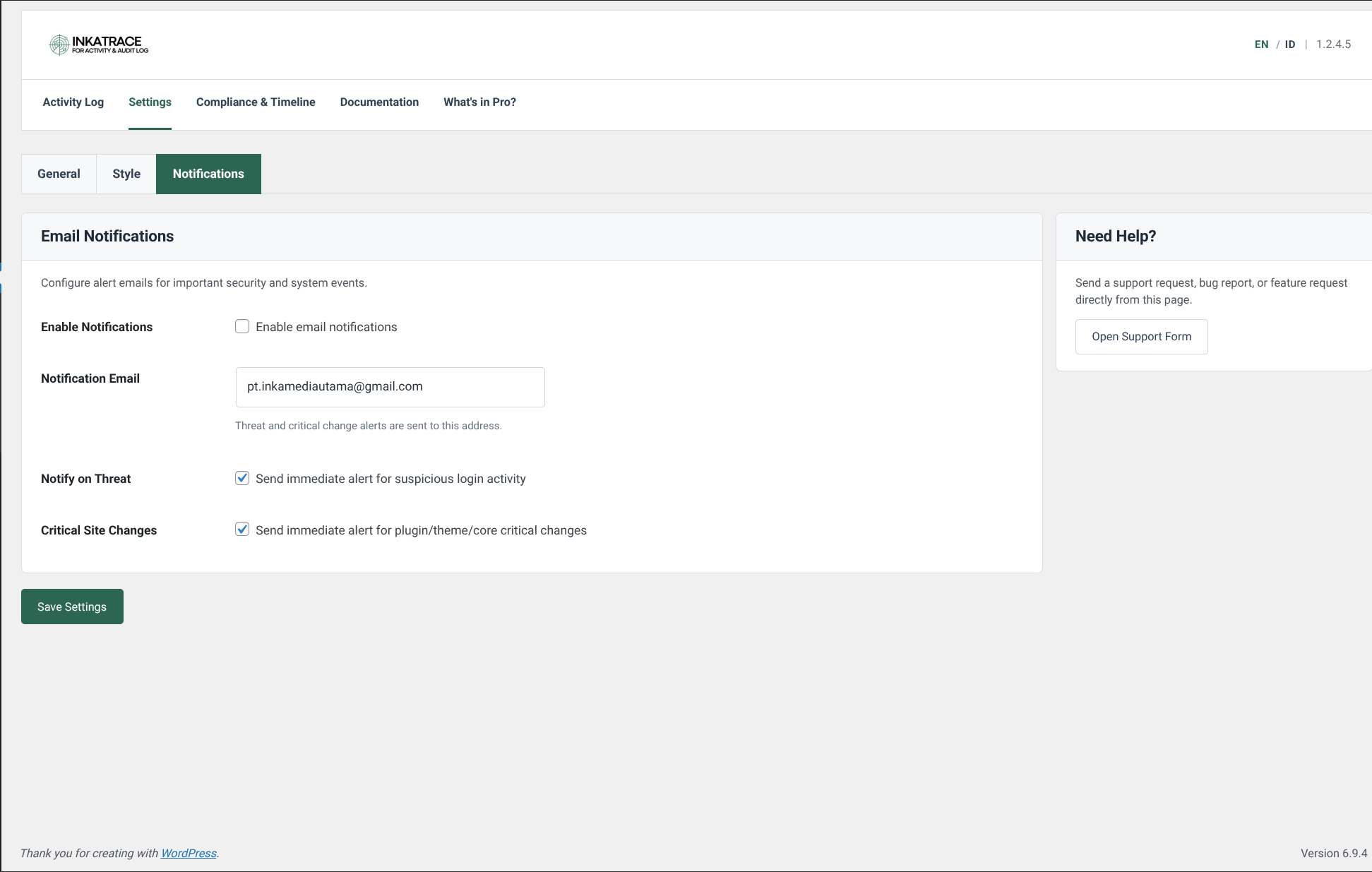
Task: Switch to the General settings tab
Action: tap(59, 174)
